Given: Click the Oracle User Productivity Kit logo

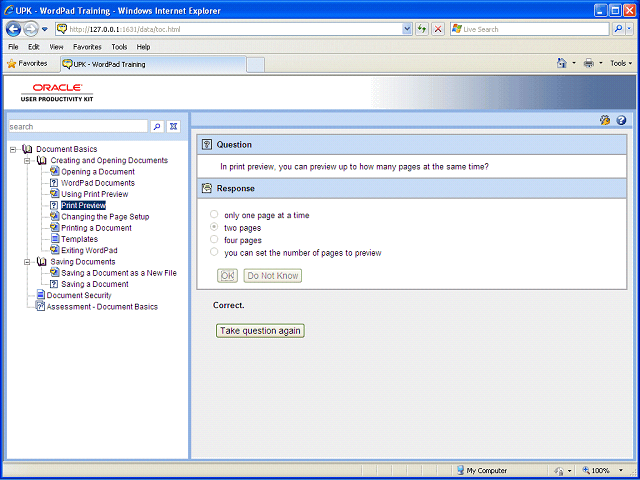Looking at the screenshot, I should coord(57,93).
